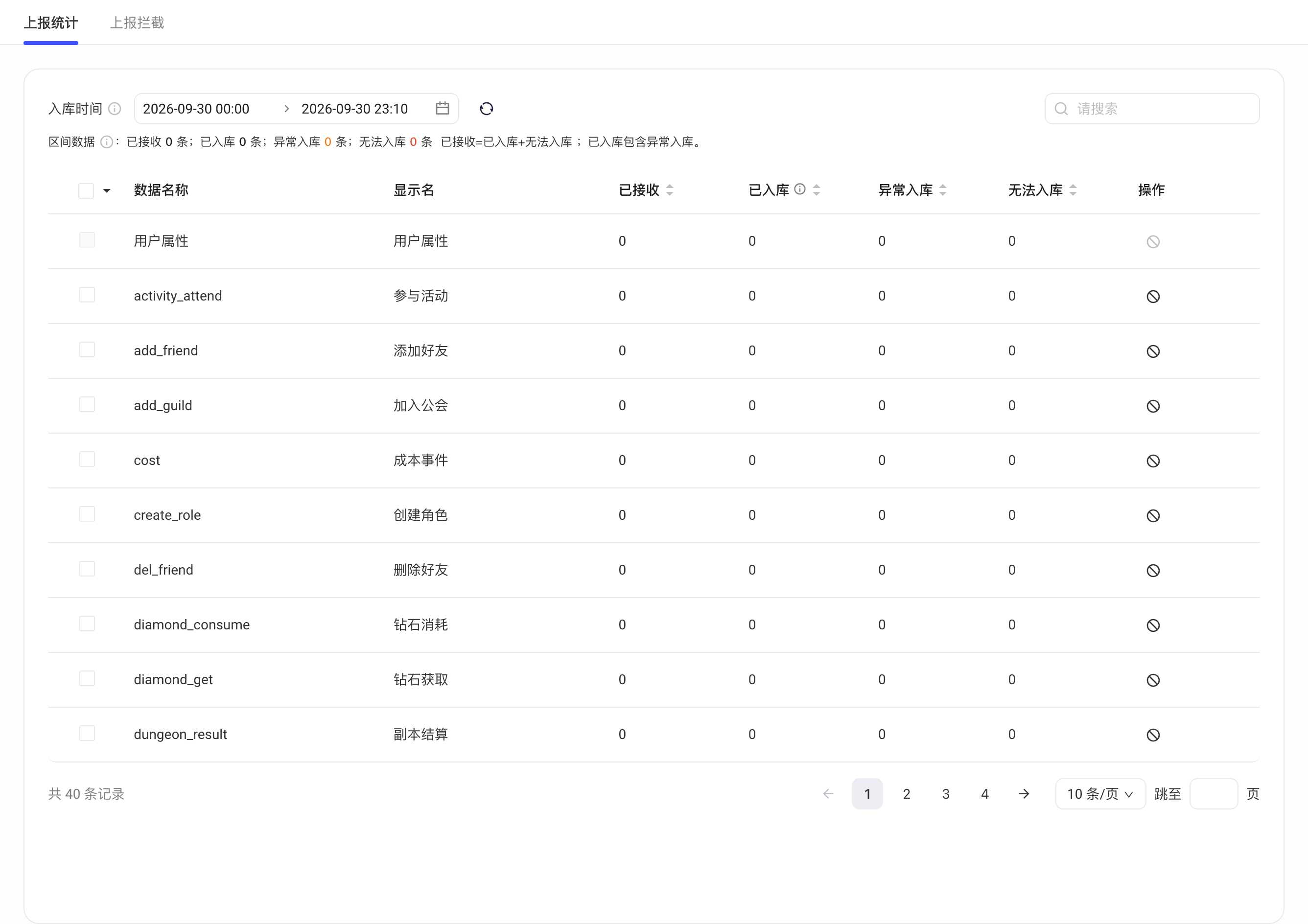Click block icon for add_friend row
Viewport: 1308px width, 924px height.
pos(1153,351)
